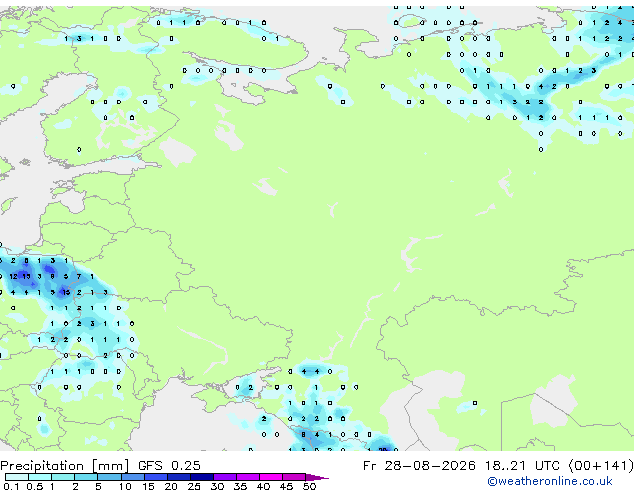Click the '10' legend scale label
Screen dimensions: 634x490
click(125, 486)
